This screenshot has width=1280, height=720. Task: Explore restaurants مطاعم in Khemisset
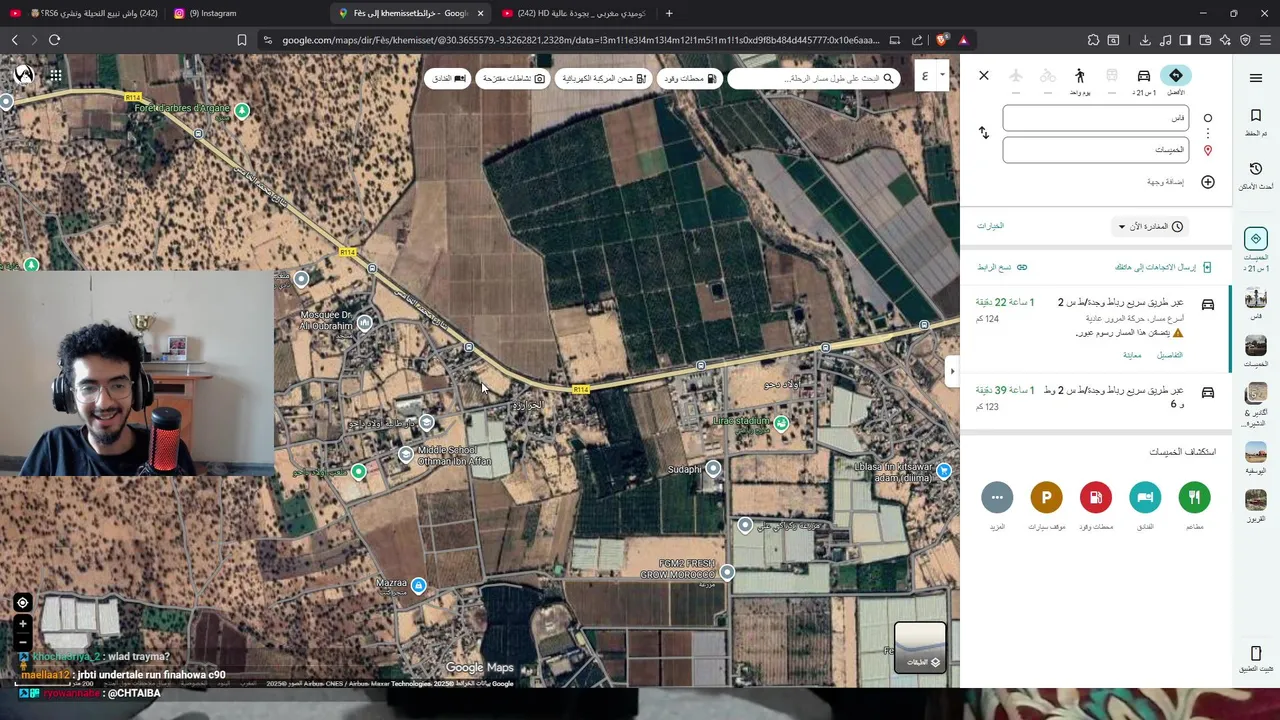click(x=1194, y=497)
